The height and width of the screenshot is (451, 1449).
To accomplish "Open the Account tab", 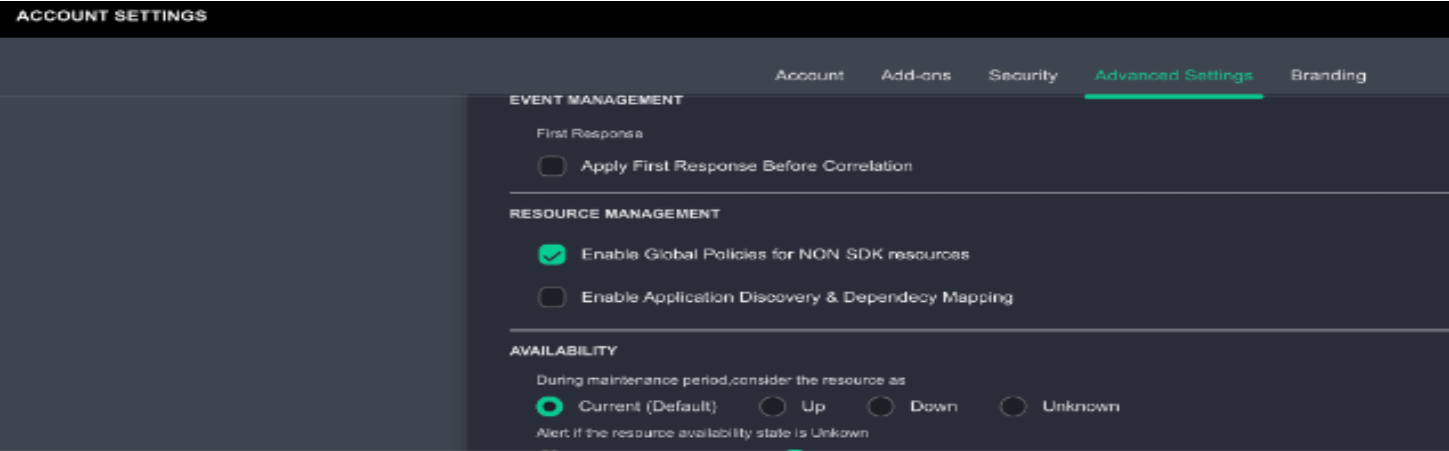I will click(x=809, y=75).
